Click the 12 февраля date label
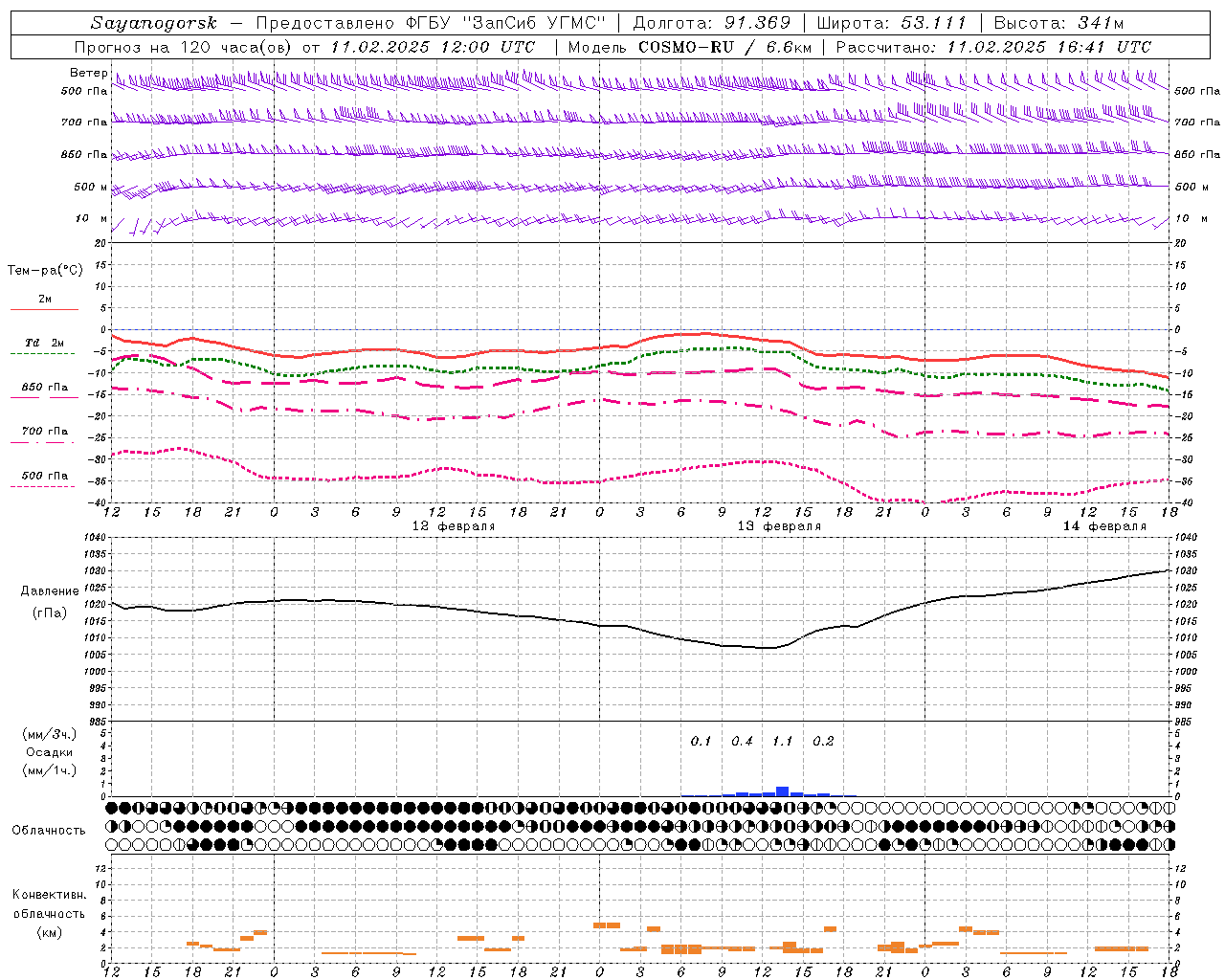 click(454, 526)
